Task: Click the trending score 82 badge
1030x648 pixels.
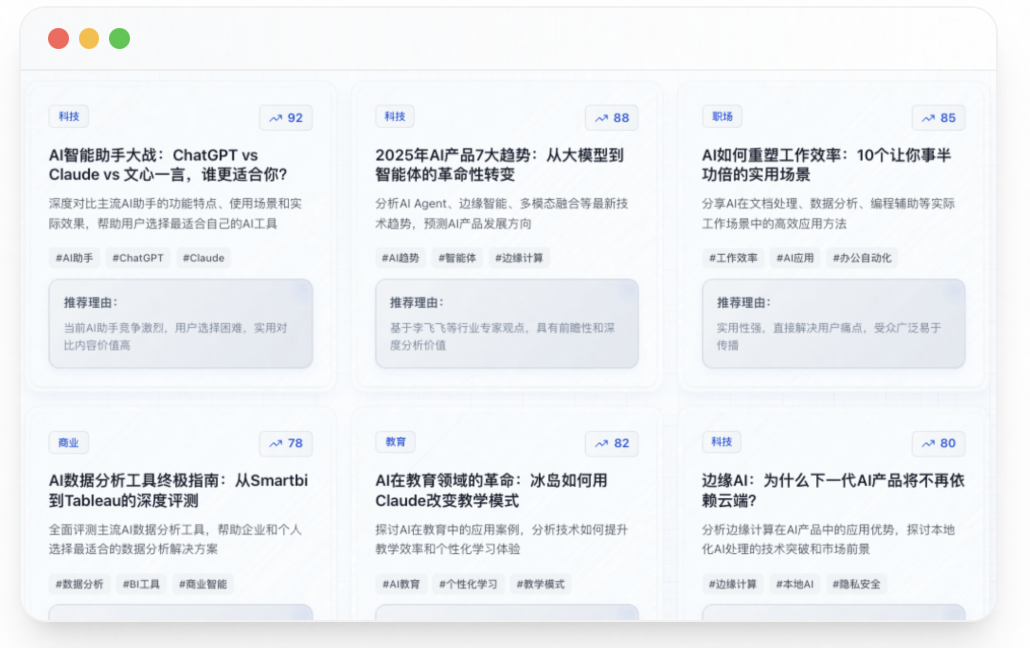Action: (x=612, y=444)
